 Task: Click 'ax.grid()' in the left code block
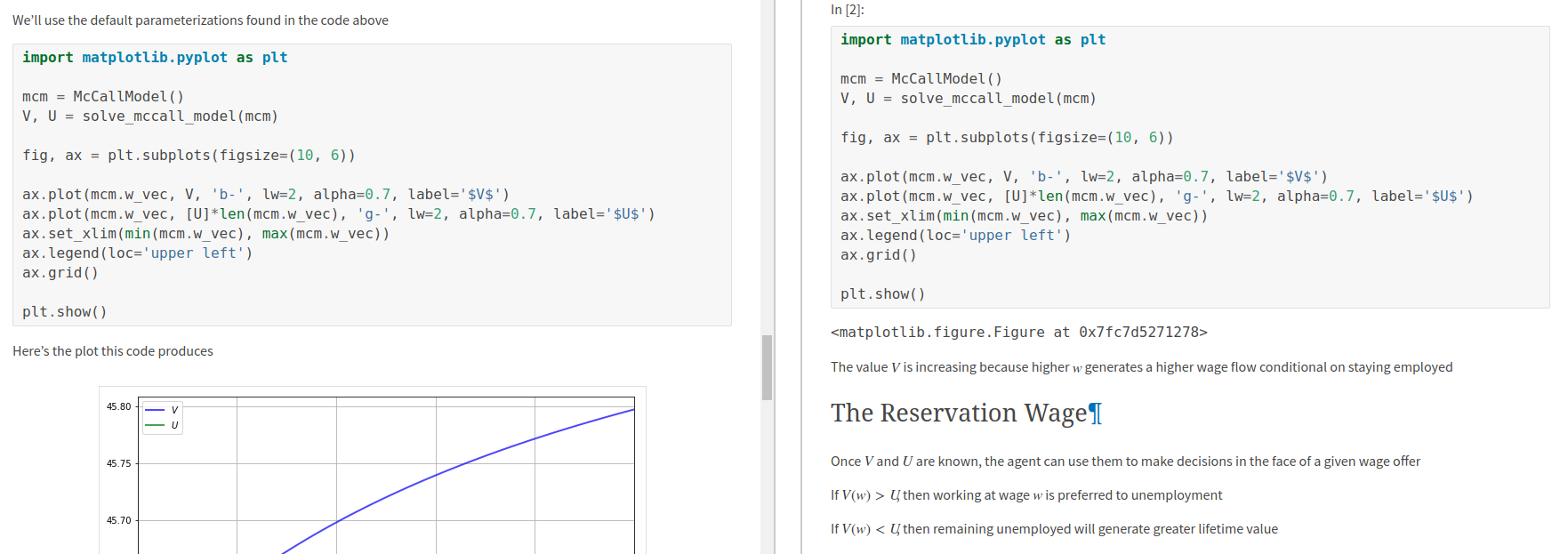60,273
